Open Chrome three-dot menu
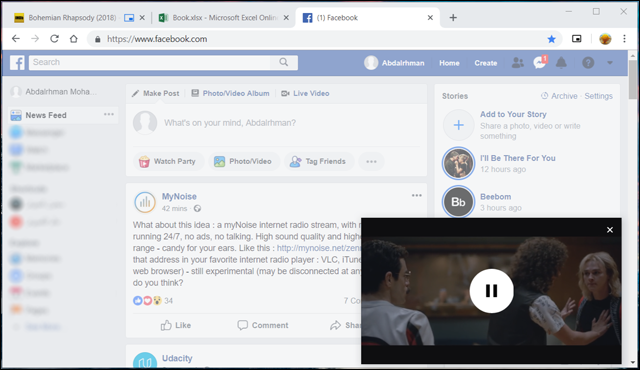This screenshot has height=370, width=640. point(624,39)
